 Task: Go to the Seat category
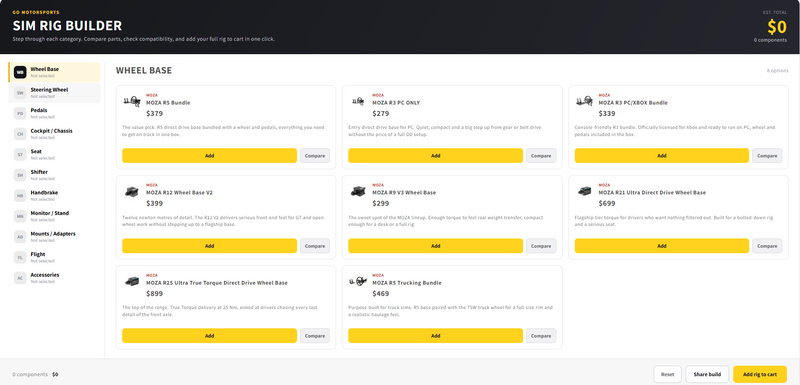55,155
